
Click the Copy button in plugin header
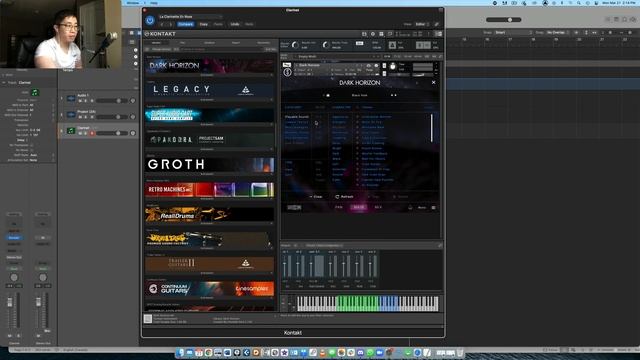point(204,24)
